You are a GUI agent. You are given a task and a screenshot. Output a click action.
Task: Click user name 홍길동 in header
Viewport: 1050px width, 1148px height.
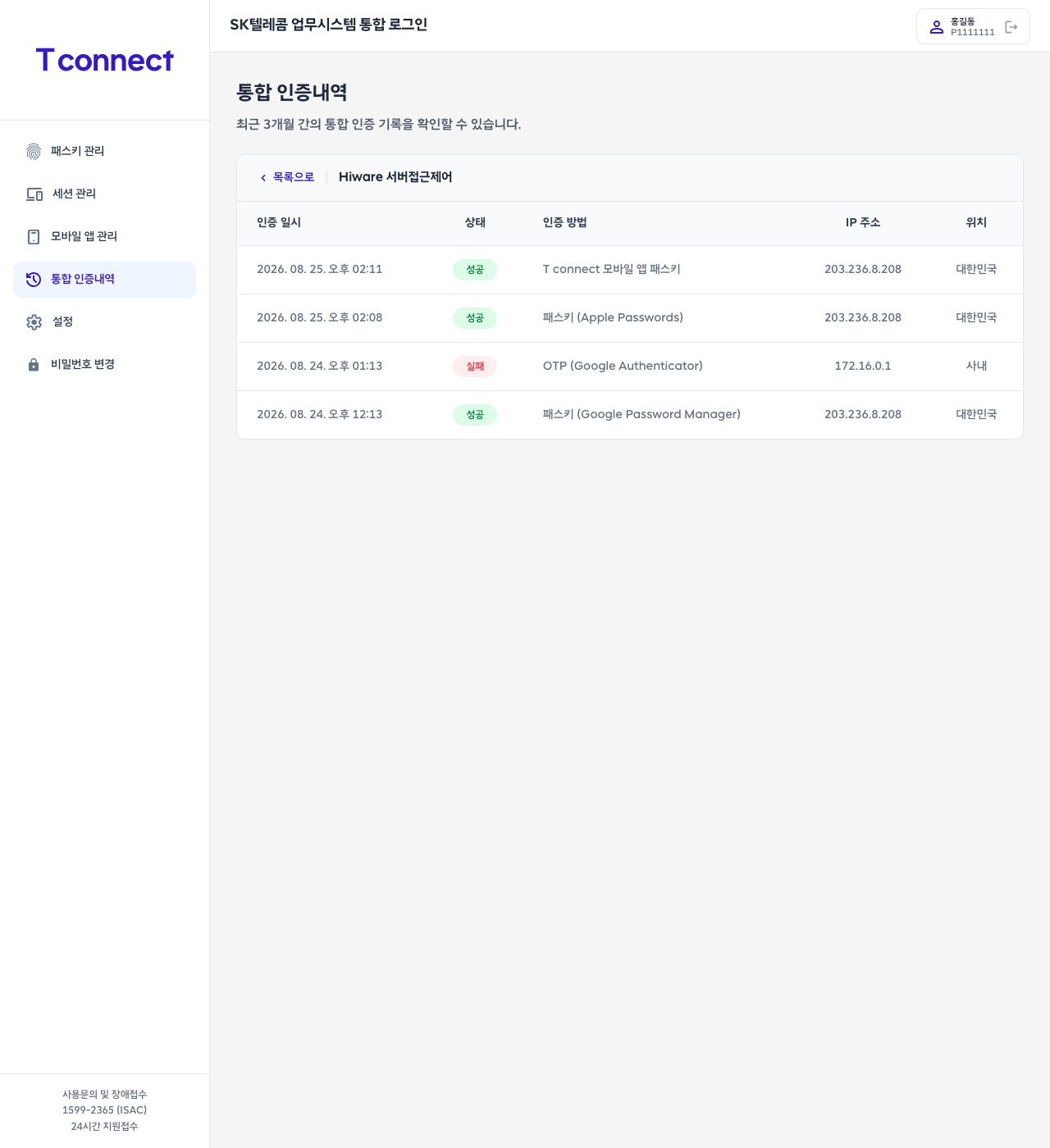pos(962,21)
